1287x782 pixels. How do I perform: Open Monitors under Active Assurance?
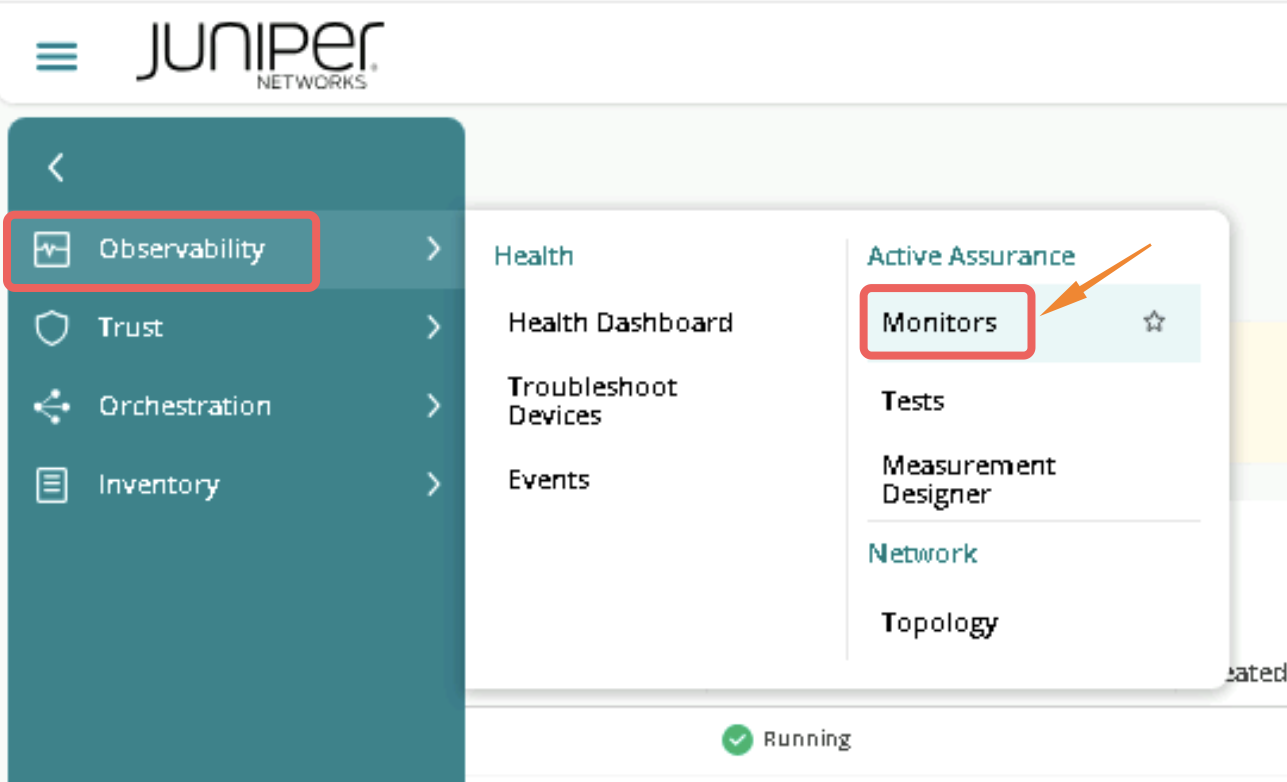coord(940,322)
